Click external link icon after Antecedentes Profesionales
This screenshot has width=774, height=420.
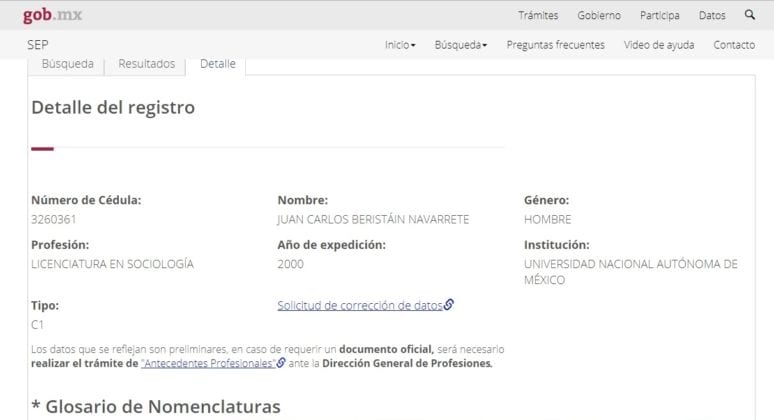(281, 364)
